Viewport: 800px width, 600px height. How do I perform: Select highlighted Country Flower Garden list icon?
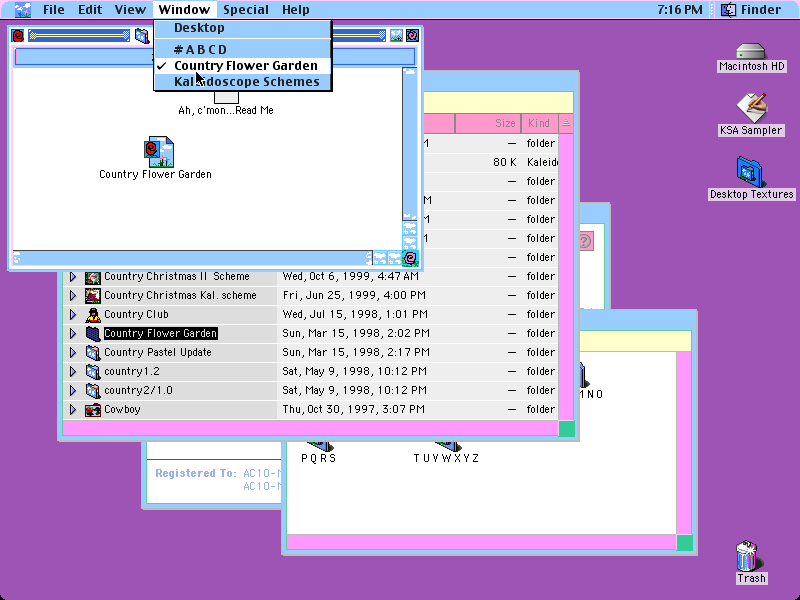[x=93, y=334]
